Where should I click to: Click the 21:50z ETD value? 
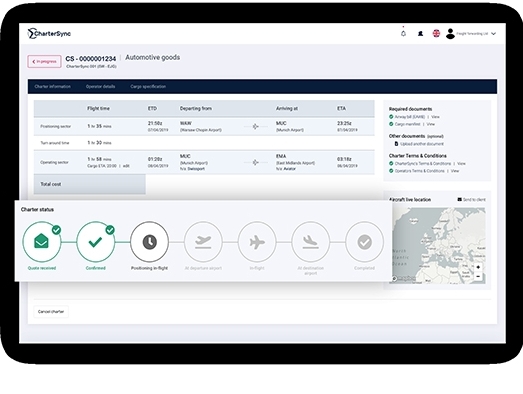point(155,123)
